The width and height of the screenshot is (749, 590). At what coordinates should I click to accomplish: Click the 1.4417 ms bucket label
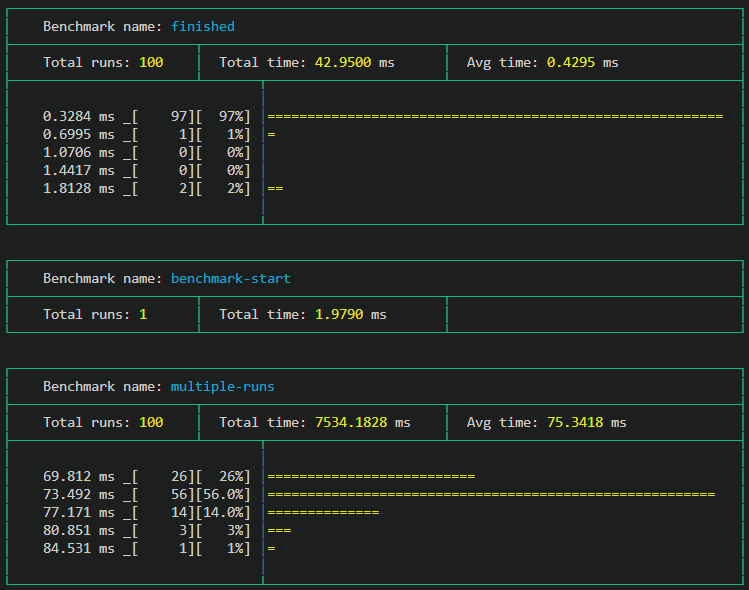coord(79,171)
